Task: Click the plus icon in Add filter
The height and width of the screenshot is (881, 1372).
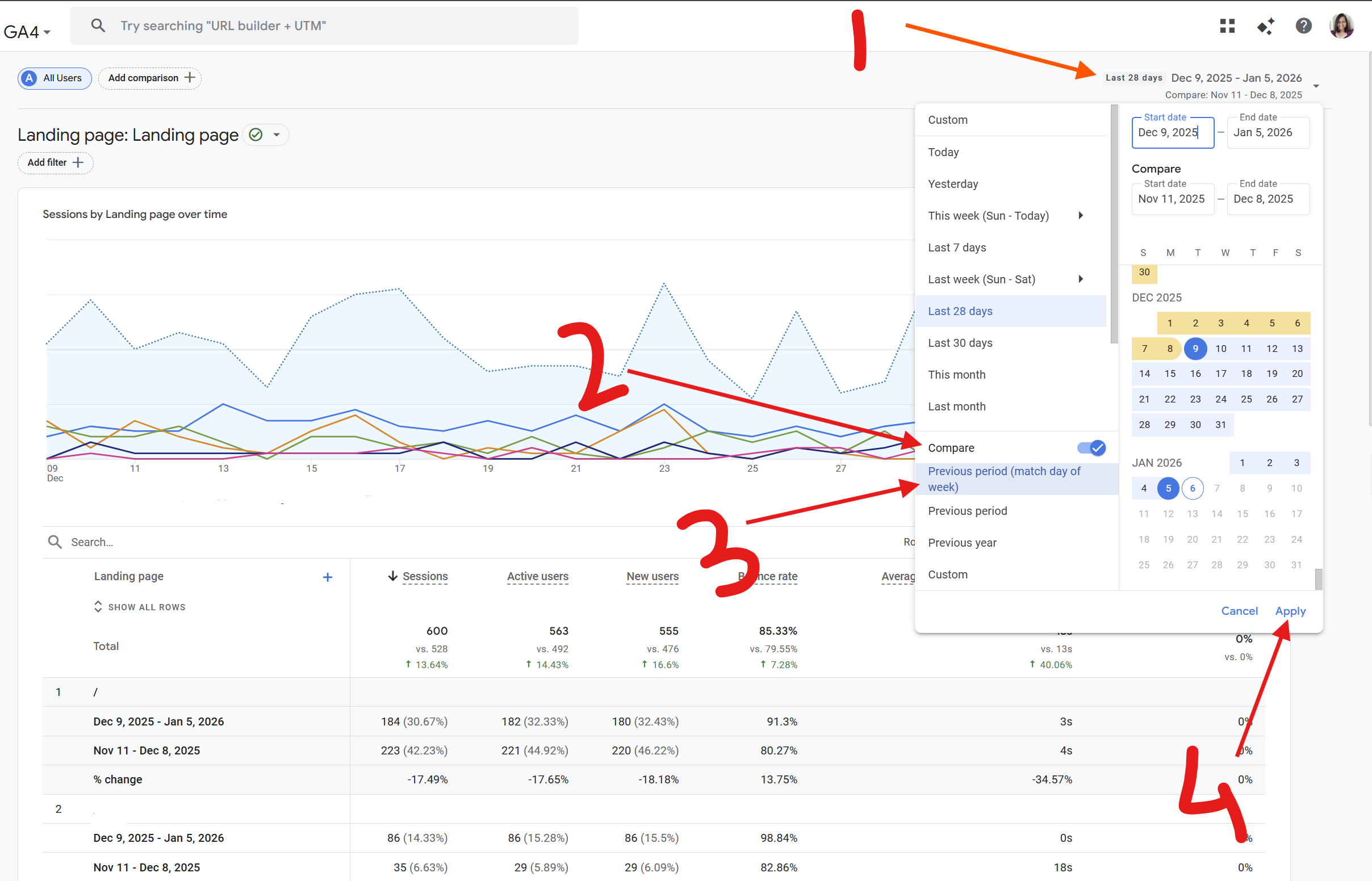Action: 78,162
